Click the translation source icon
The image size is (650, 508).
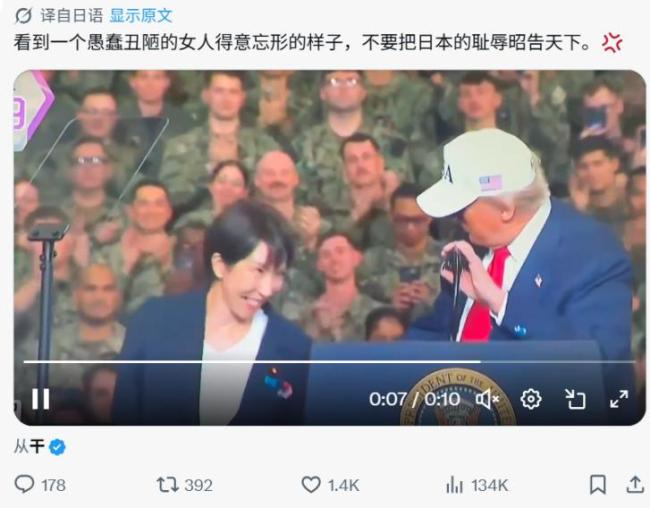pos(24,16)
